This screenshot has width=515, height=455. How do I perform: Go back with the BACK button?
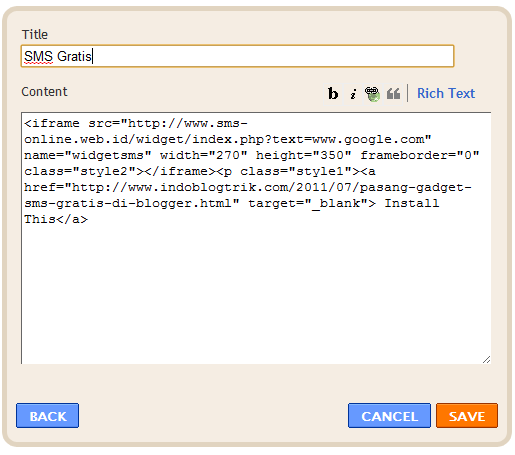(47, 416)
